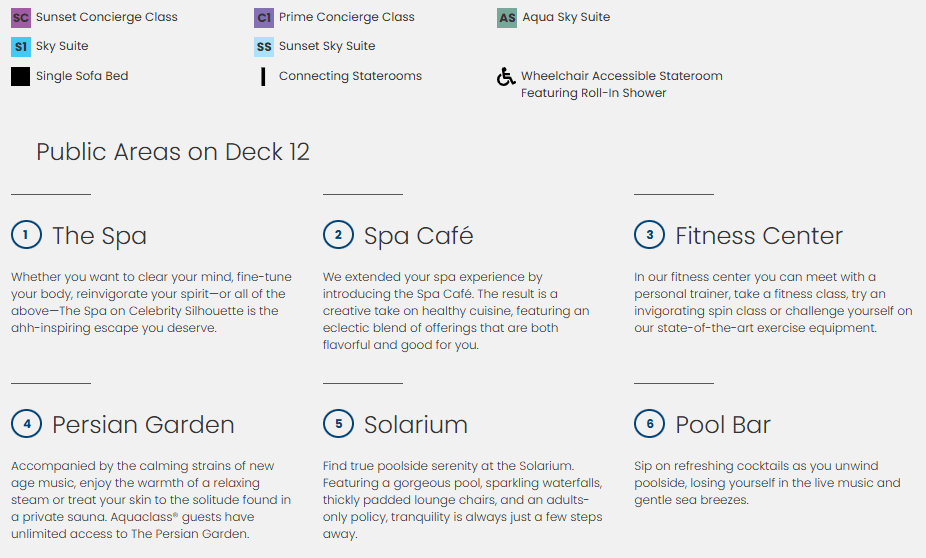926x558 pixels.
Task: Select the number 2 circle beside Spa Café
Action: pos(338,235)
